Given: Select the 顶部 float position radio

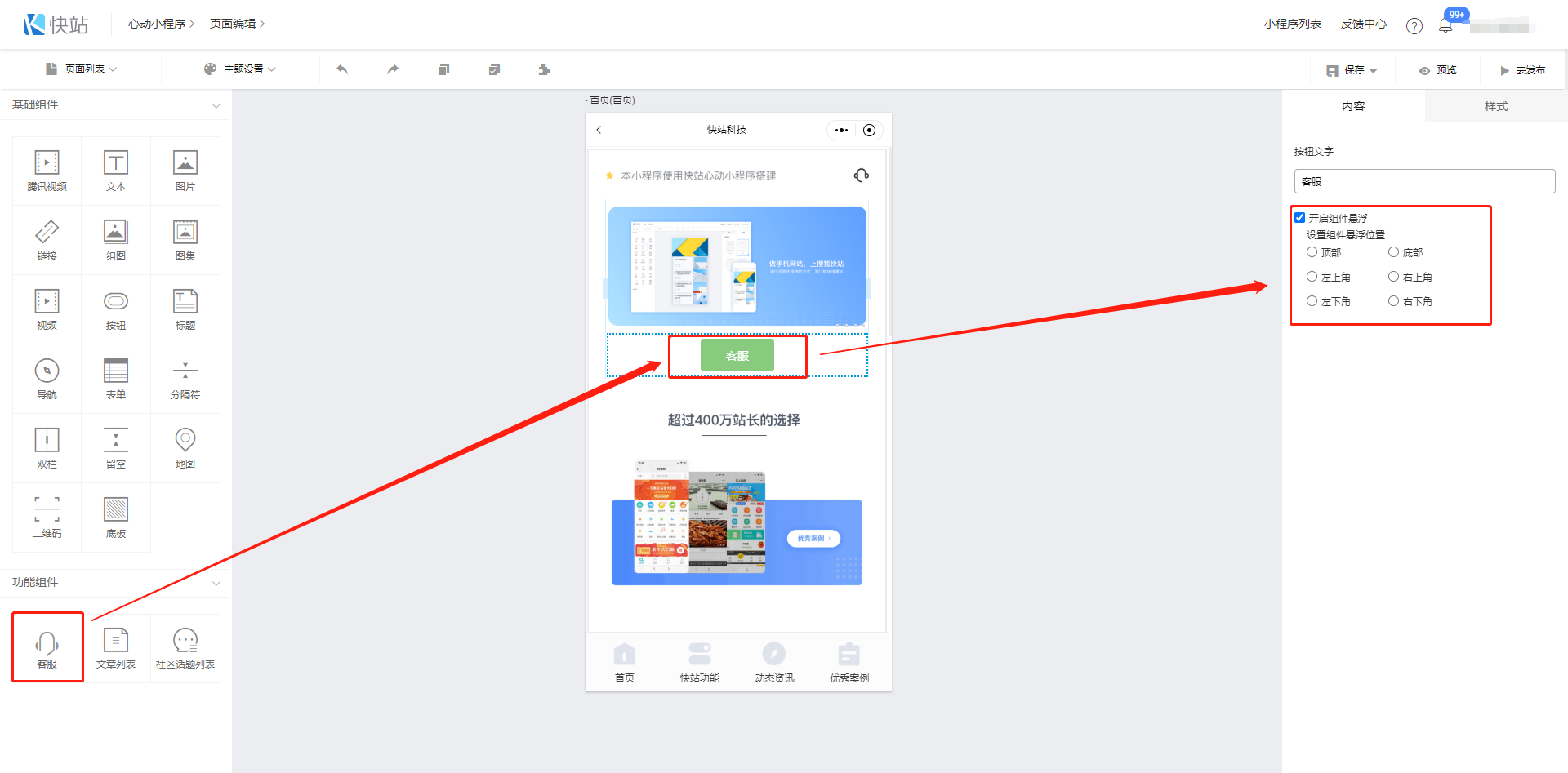Looking at the screenshot, I should point(1312,252).
